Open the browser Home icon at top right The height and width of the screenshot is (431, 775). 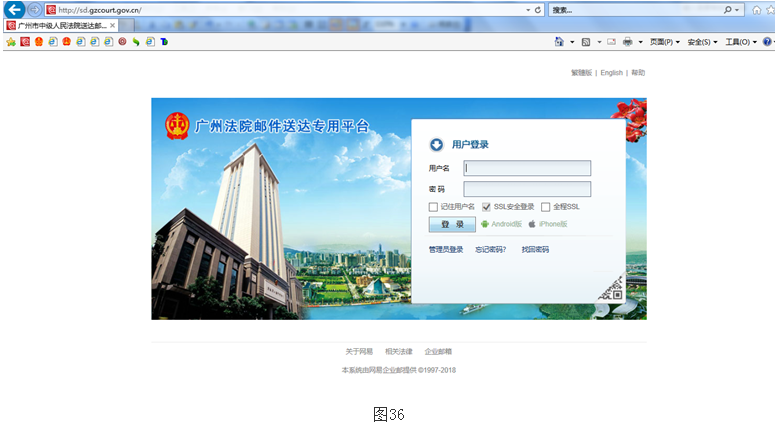756,10
